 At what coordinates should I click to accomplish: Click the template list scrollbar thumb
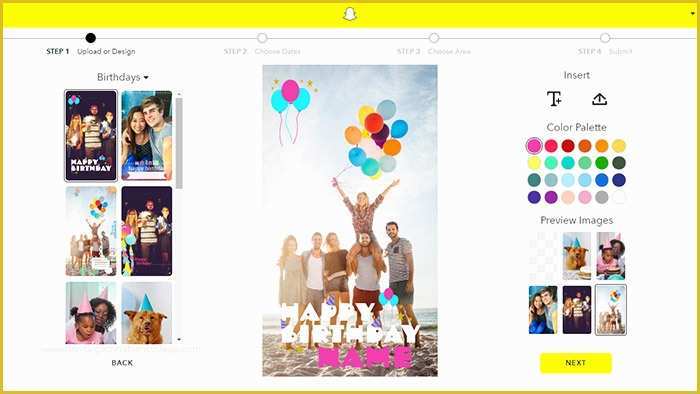[x=179, y=143]
